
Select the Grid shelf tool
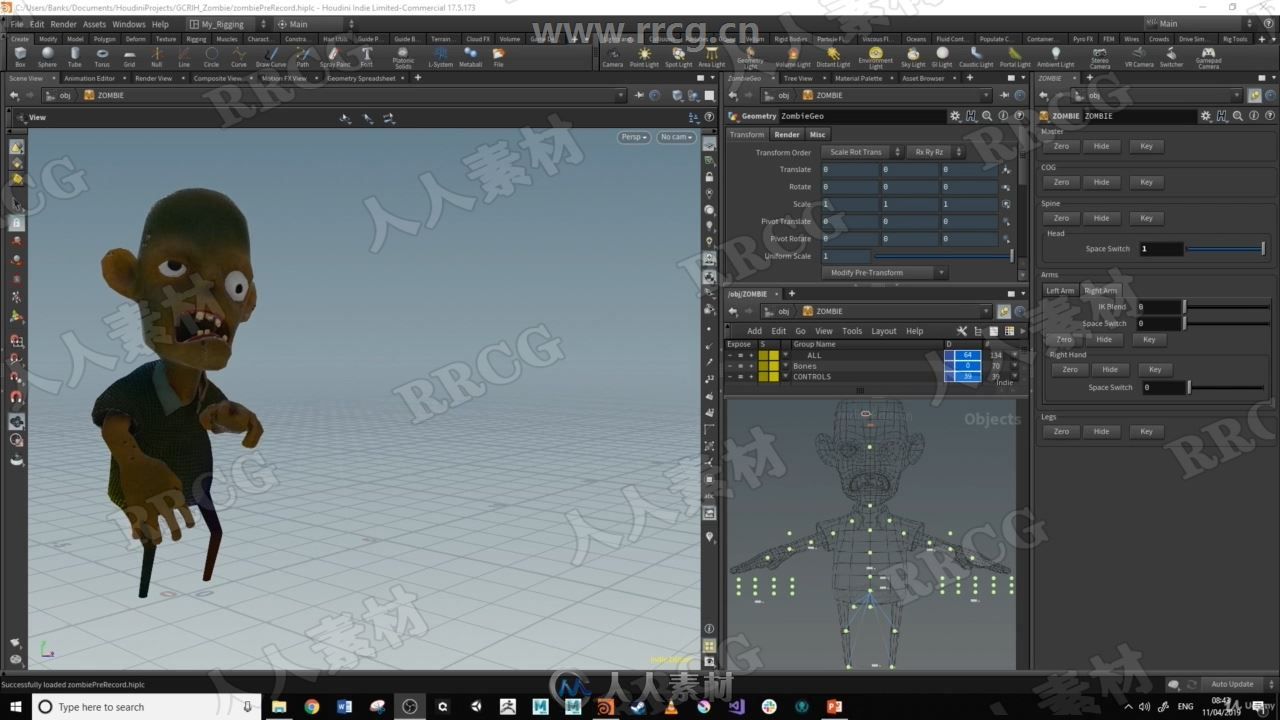click(x=129, y=56)
